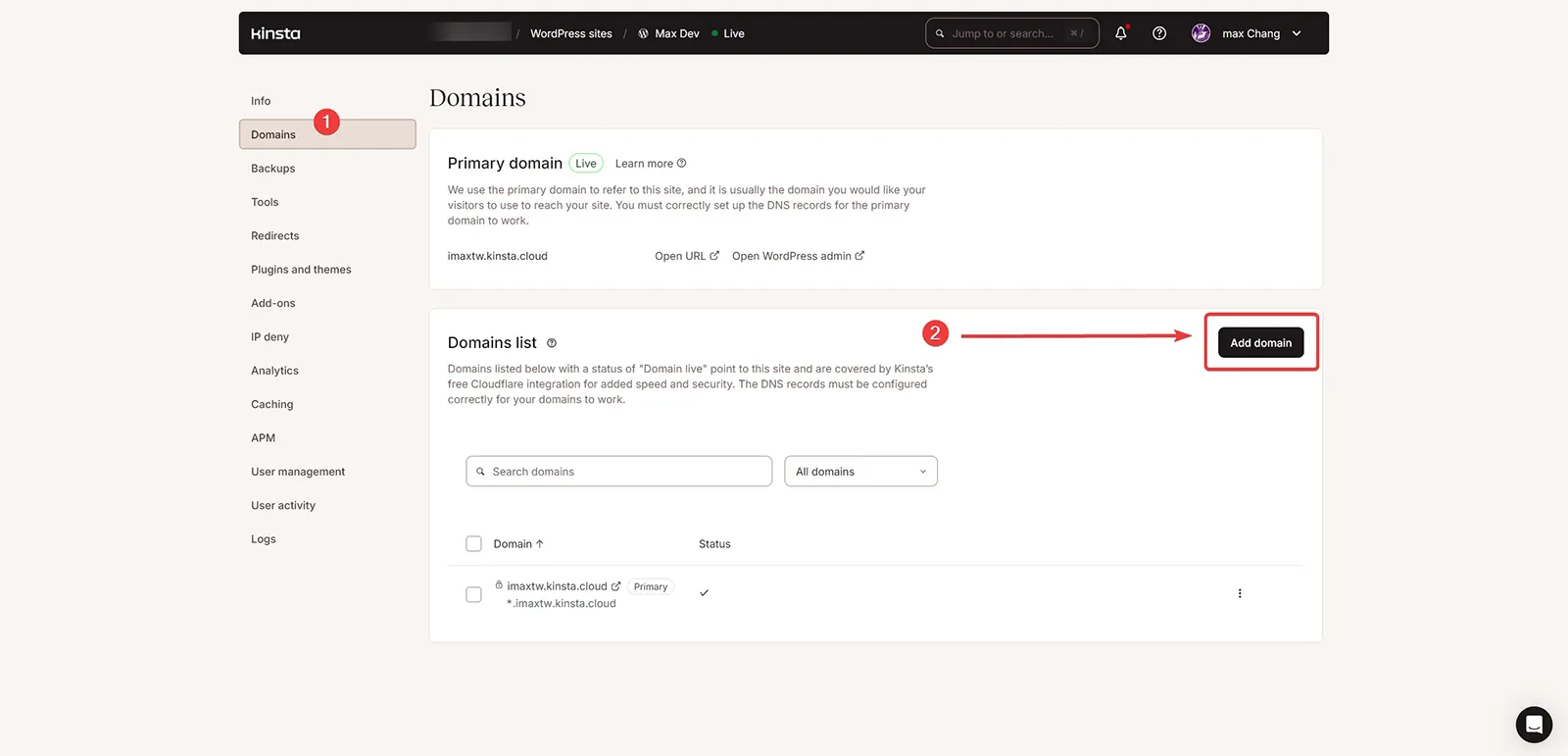Open the APM sidebar item
The width and height of the screenshot is (1568, 756).
pyautogui.click(x=263, y=437)
